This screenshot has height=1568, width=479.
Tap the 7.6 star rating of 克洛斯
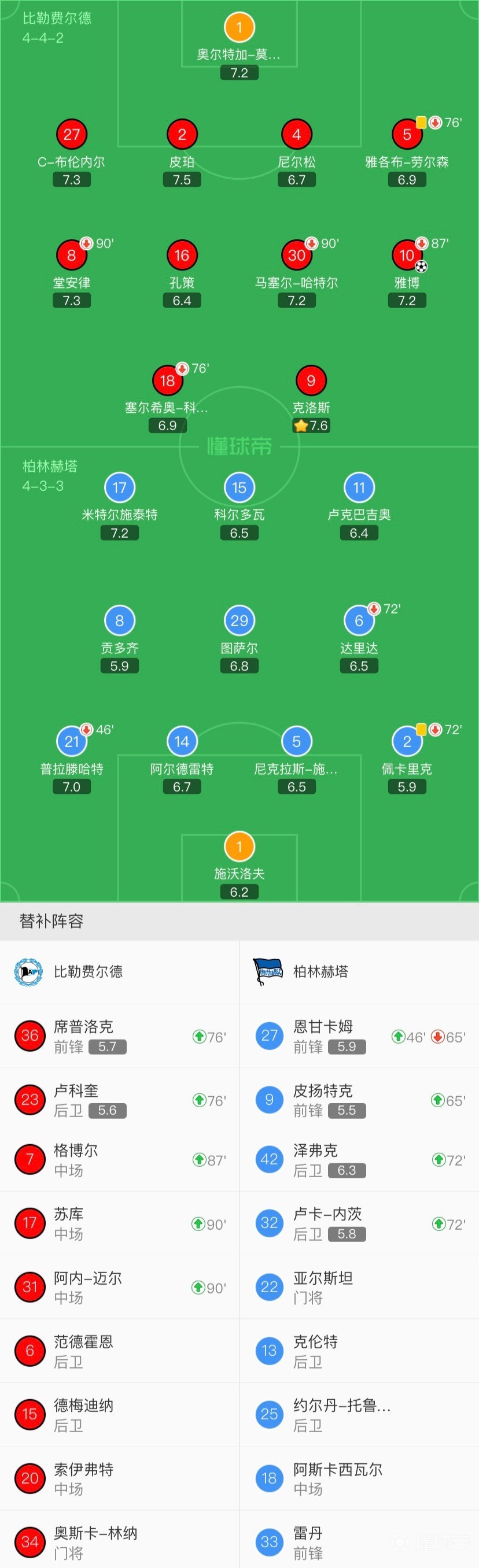pyautogui.click(x=311, y=426)
